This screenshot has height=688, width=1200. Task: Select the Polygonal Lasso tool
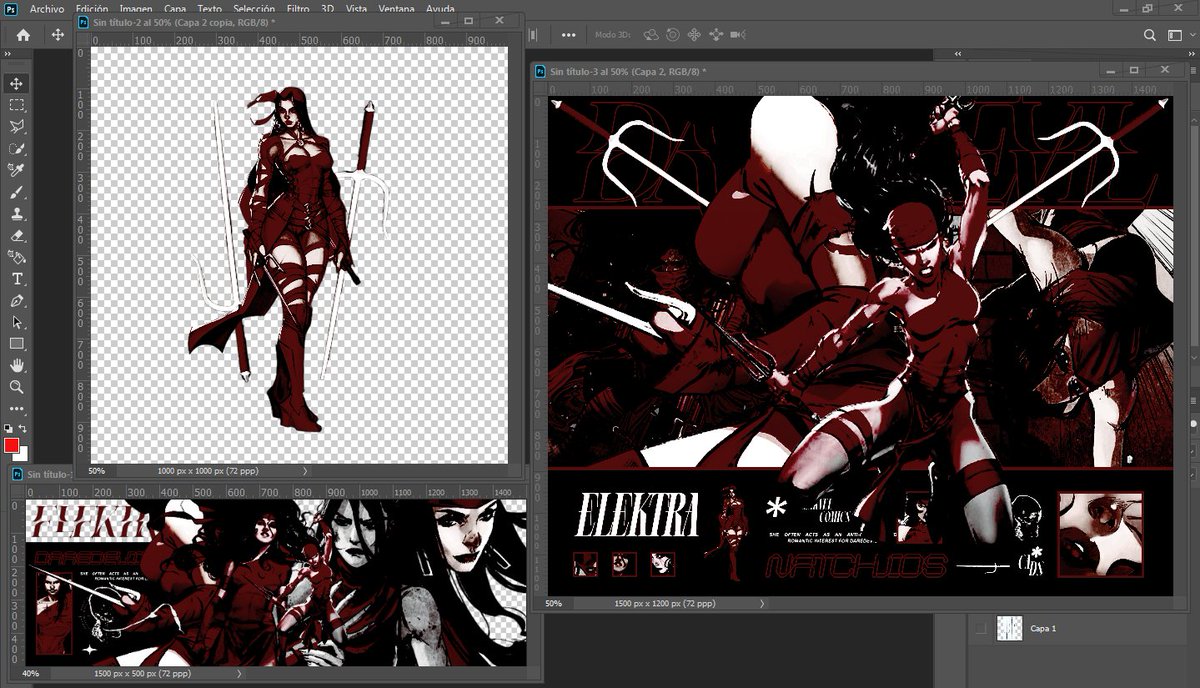point(17,127)
